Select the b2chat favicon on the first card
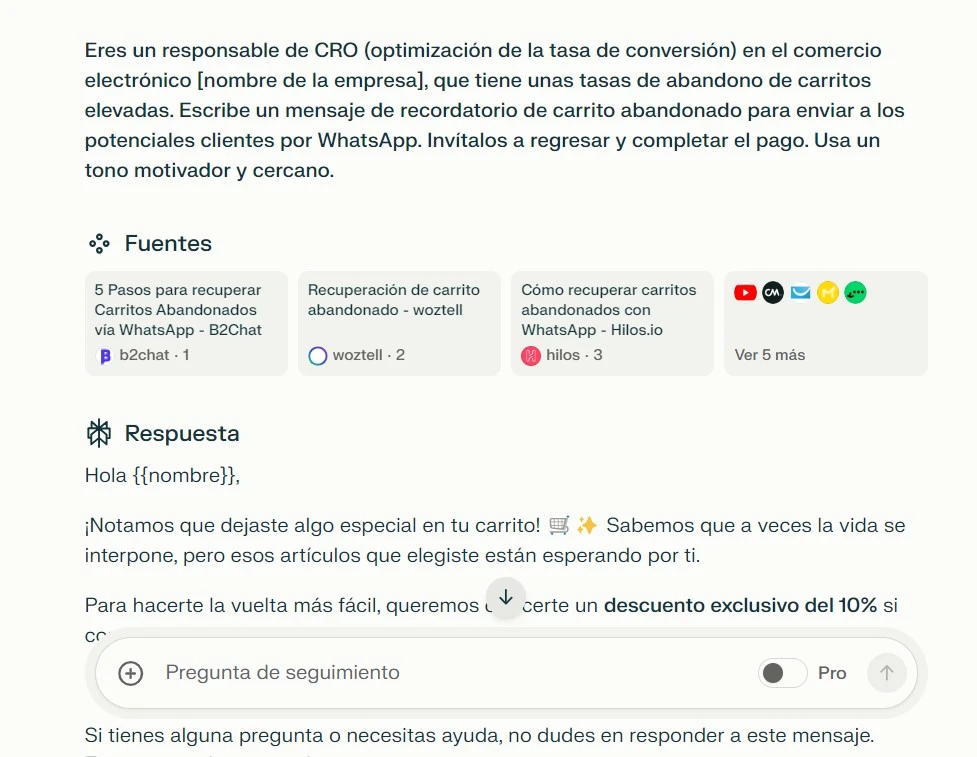977x757 pixels. pyautogui.click(x=104, y=354)
